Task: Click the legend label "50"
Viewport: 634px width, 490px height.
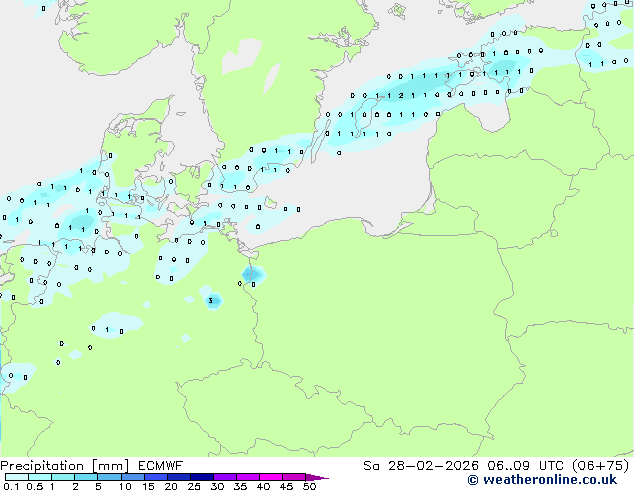Action: coord(309,486)
